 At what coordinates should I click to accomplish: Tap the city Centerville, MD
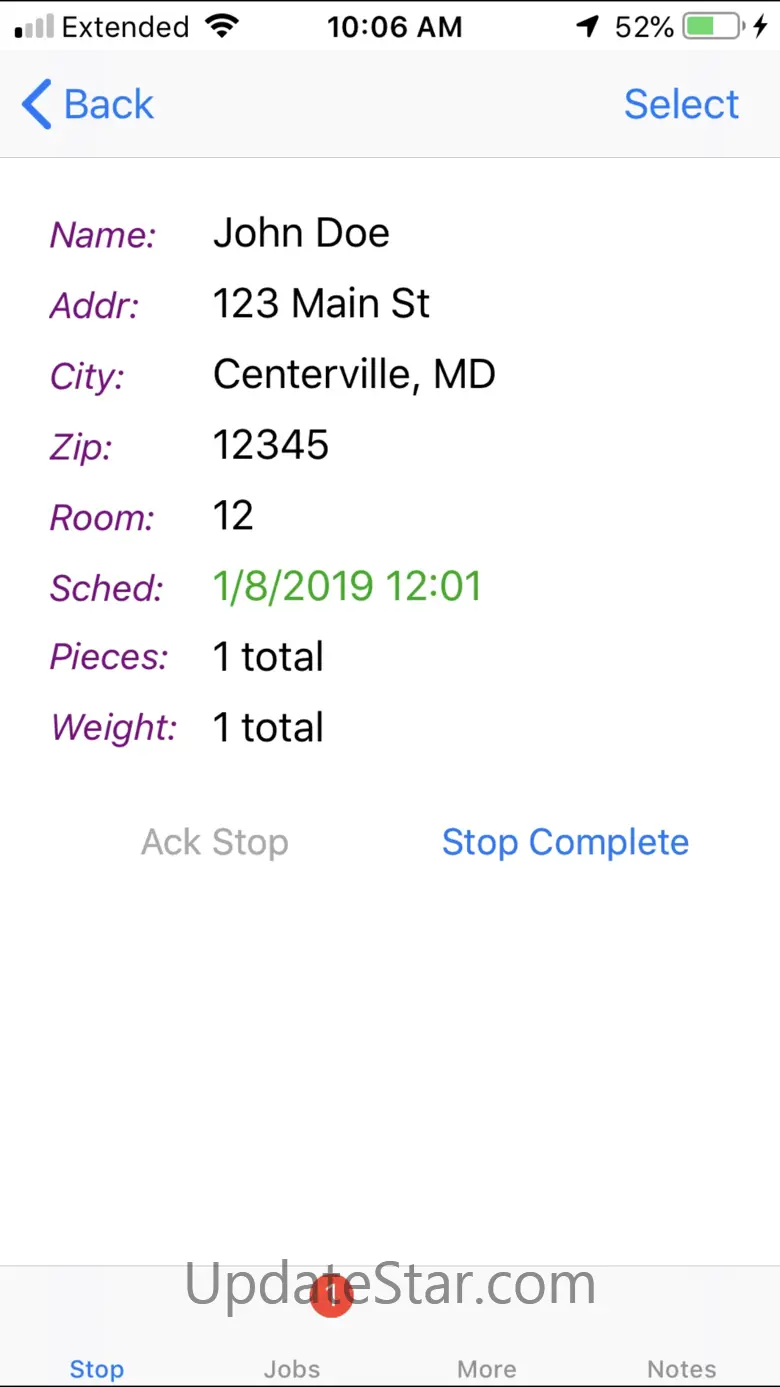[354, 374]
